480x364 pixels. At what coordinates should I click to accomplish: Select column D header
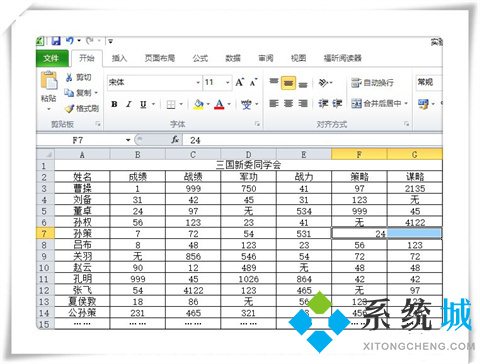pos(248,154)
